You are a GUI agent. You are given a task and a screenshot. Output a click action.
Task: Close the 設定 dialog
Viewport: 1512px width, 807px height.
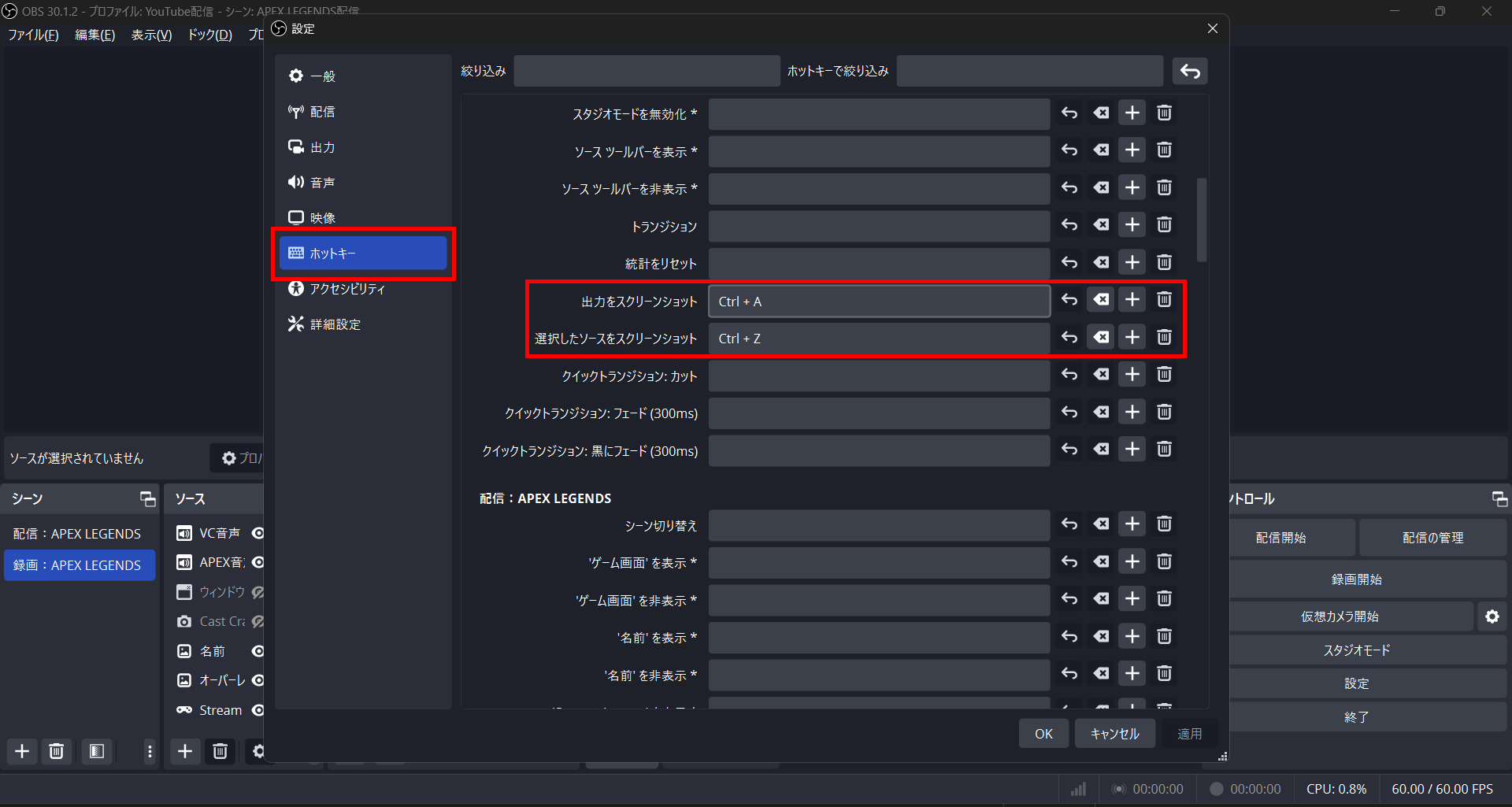pyautogui.click(x=1212, y=28)
